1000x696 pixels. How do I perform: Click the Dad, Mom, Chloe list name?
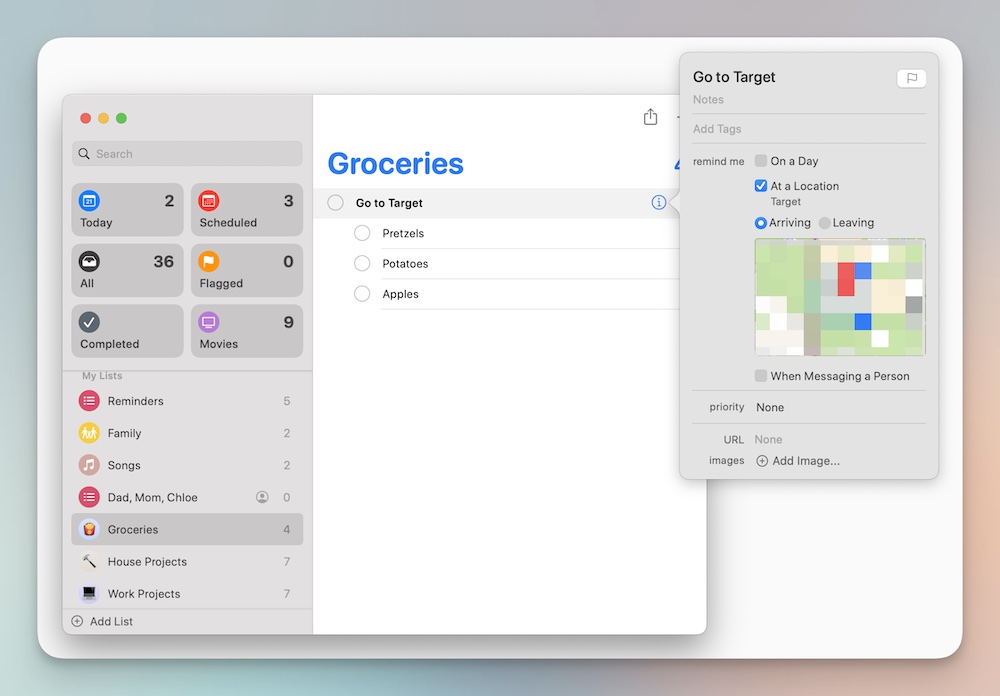[152, 498]
